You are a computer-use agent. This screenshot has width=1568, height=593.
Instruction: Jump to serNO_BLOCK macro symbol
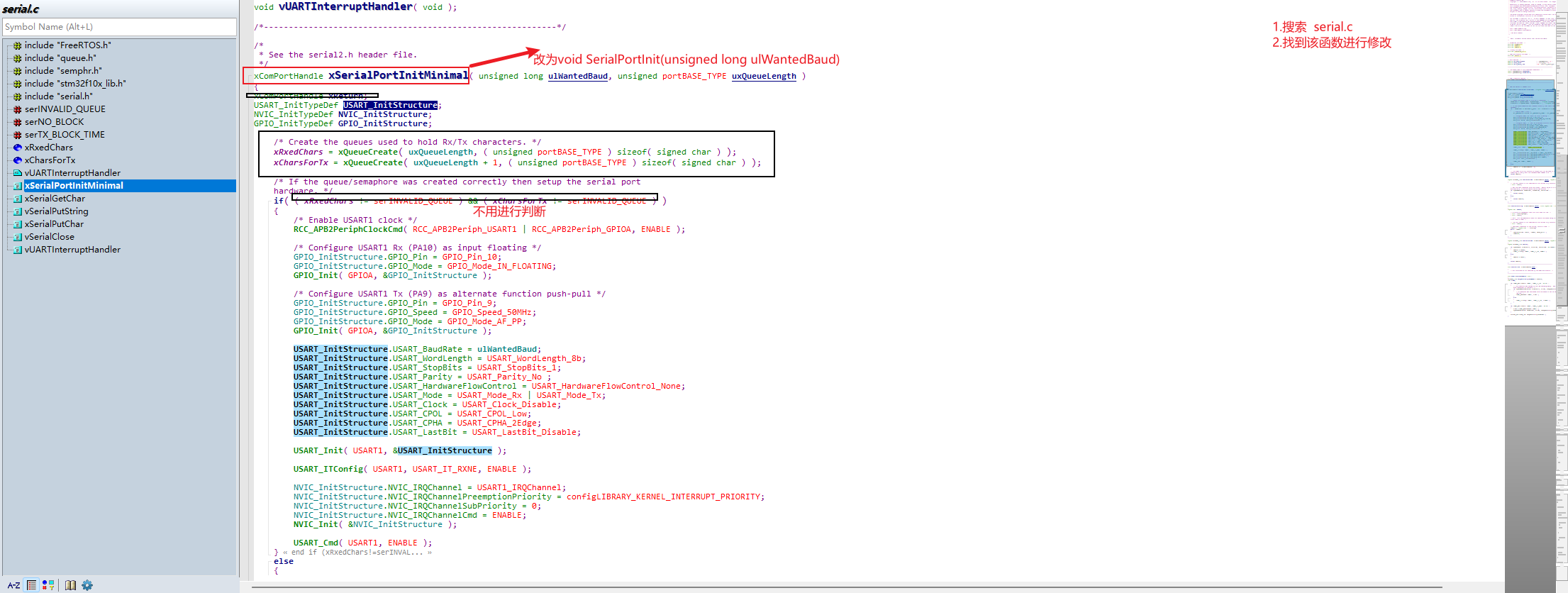(x=55, y=122)
